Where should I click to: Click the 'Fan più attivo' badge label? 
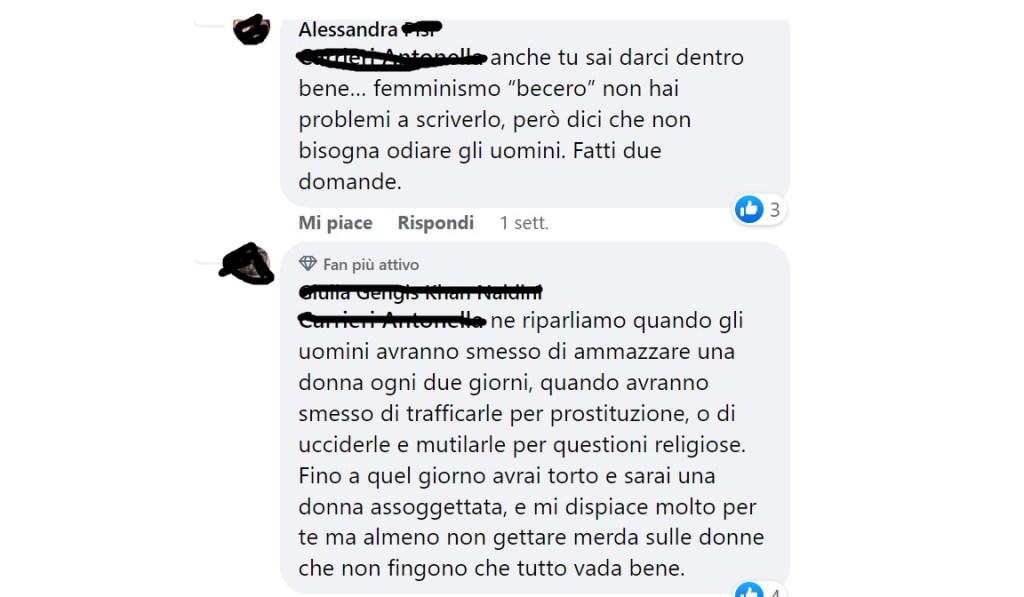coord(371,265)
